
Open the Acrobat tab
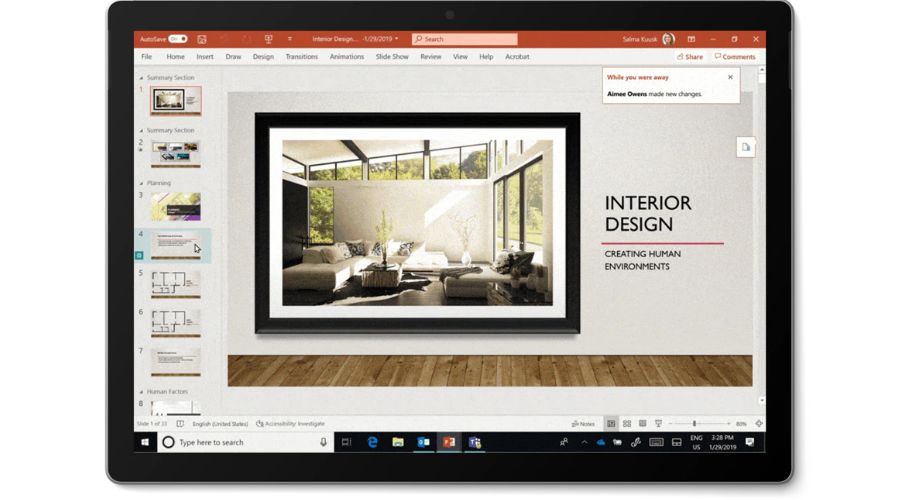(x=517, y=57)
